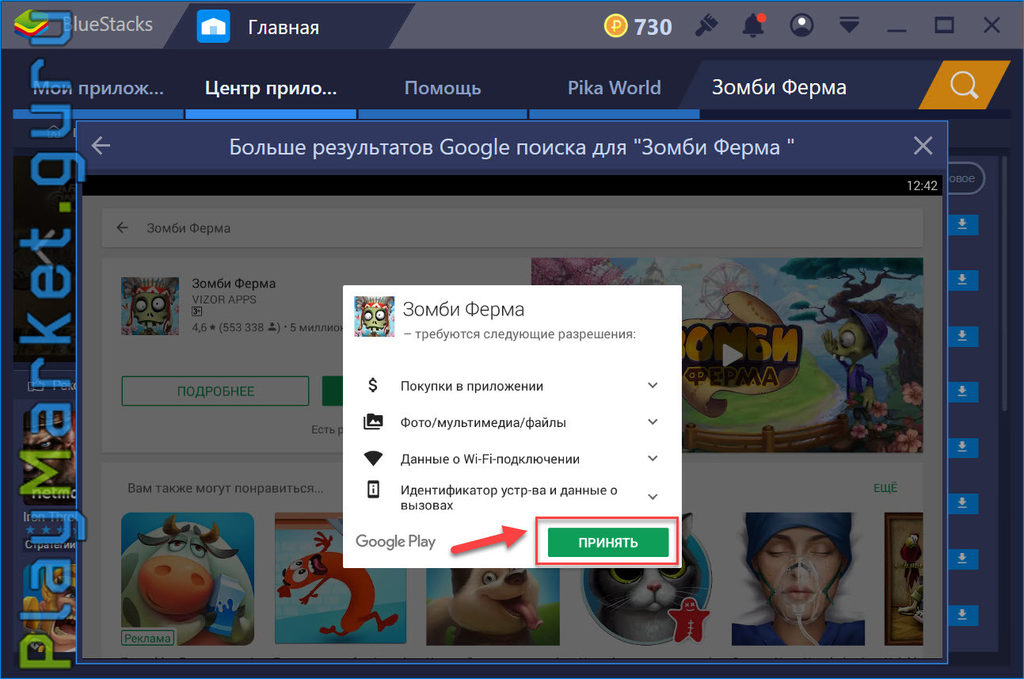Open the Pika World tab
Image resolution: width=1024 pixels, height=679 pixels.
(x=614, y=88)
